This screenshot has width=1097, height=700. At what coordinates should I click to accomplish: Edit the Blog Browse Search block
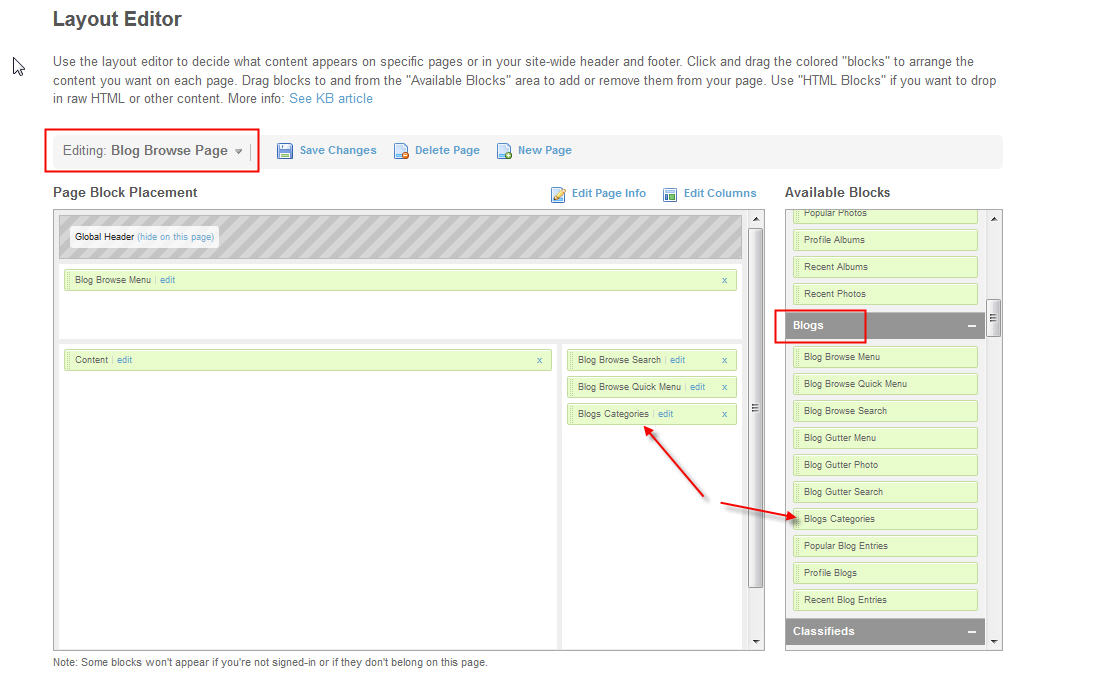[677, 360]
